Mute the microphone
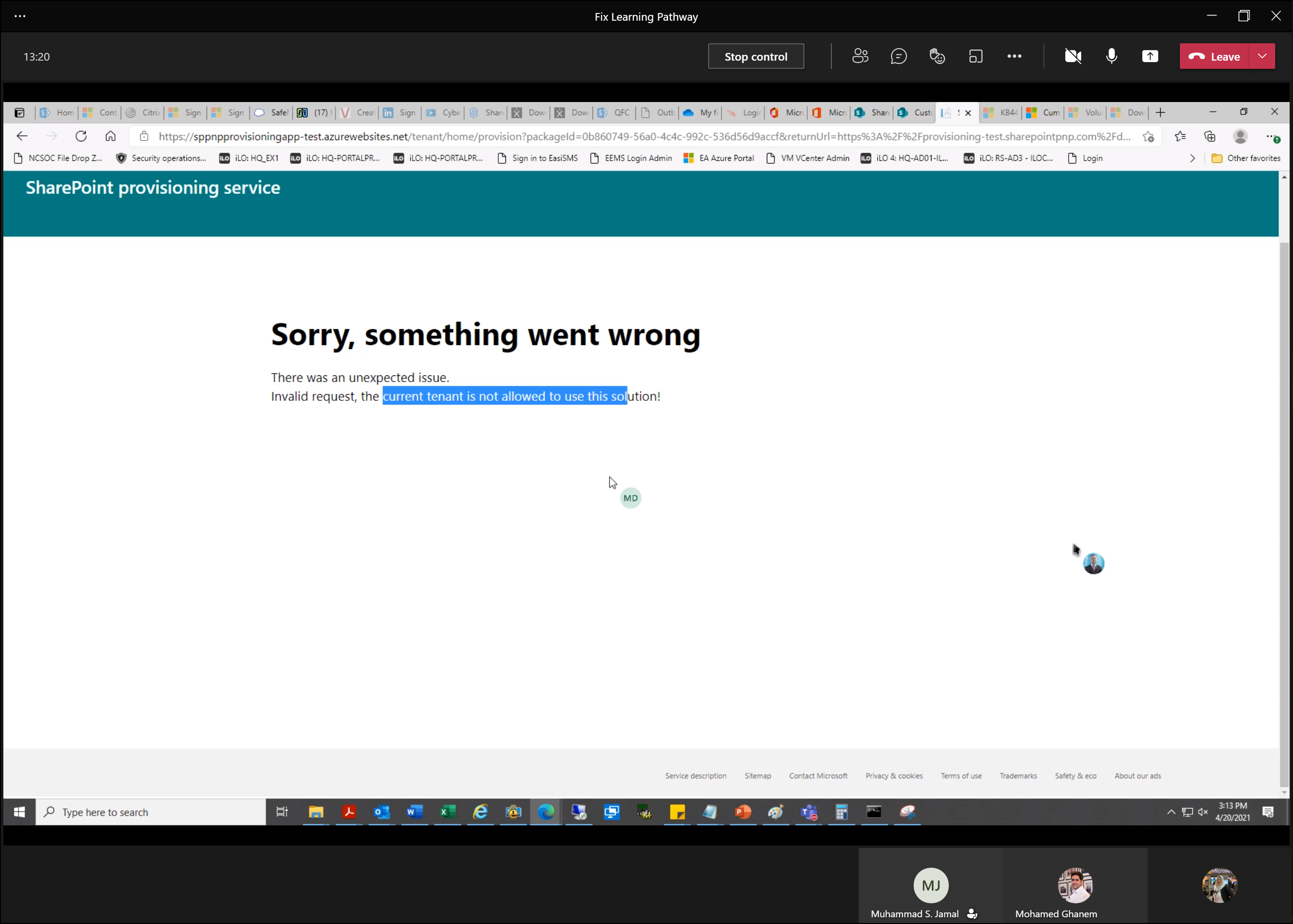The width and height of the screenshot is (1293, 924). point(1112,56)
